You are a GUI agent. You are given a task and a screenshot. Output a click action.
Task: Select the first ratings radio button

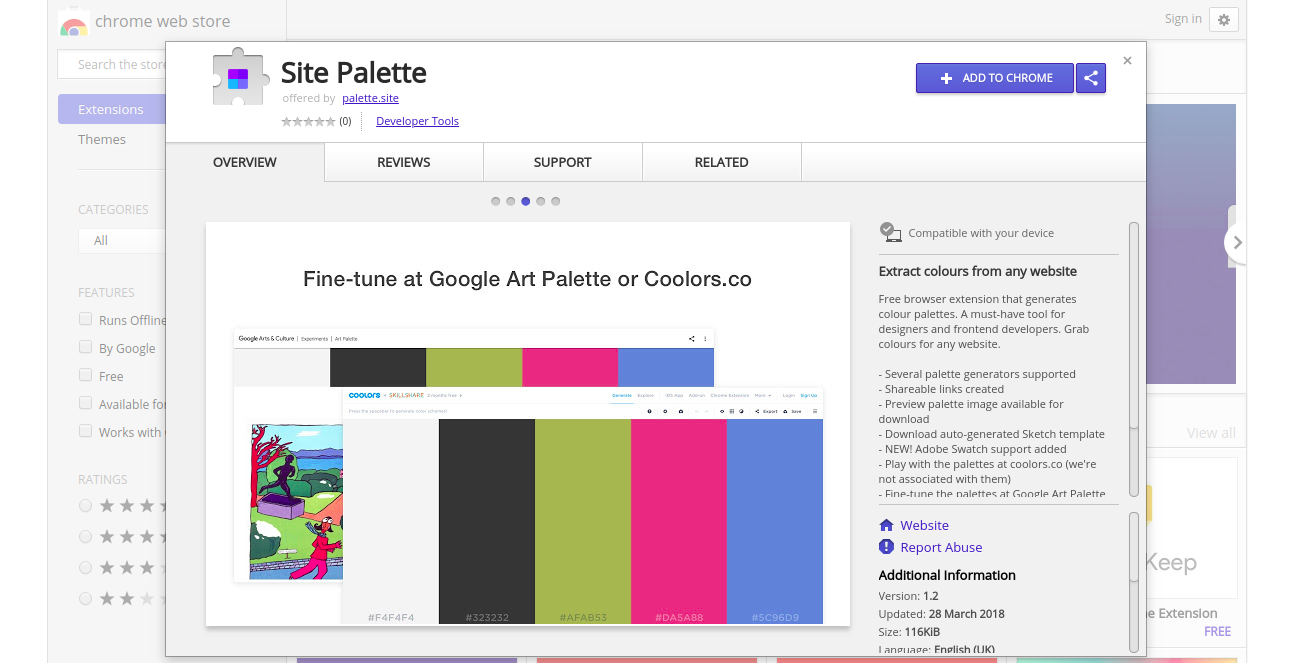(86, 506)
